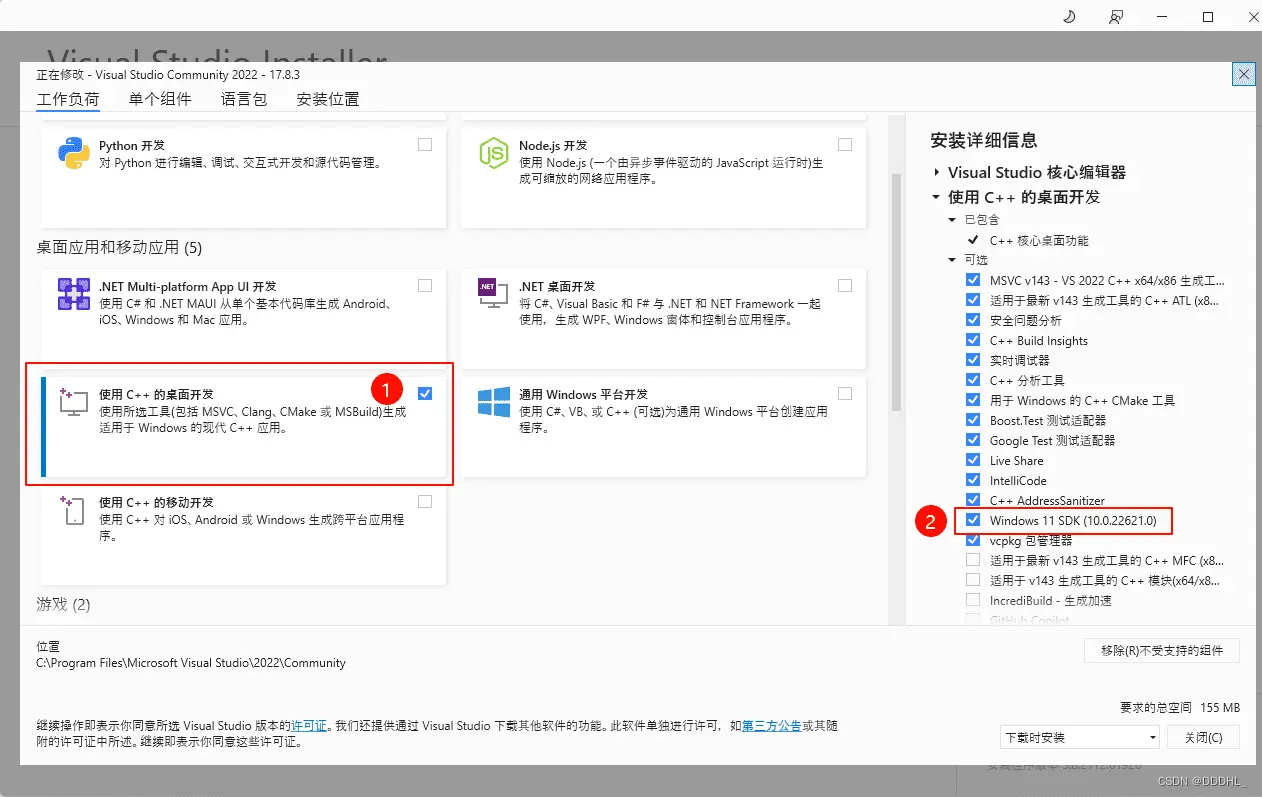1262x797 pixels.
Task: Click the Node.js development workload icon
Action: pos(494,153)
